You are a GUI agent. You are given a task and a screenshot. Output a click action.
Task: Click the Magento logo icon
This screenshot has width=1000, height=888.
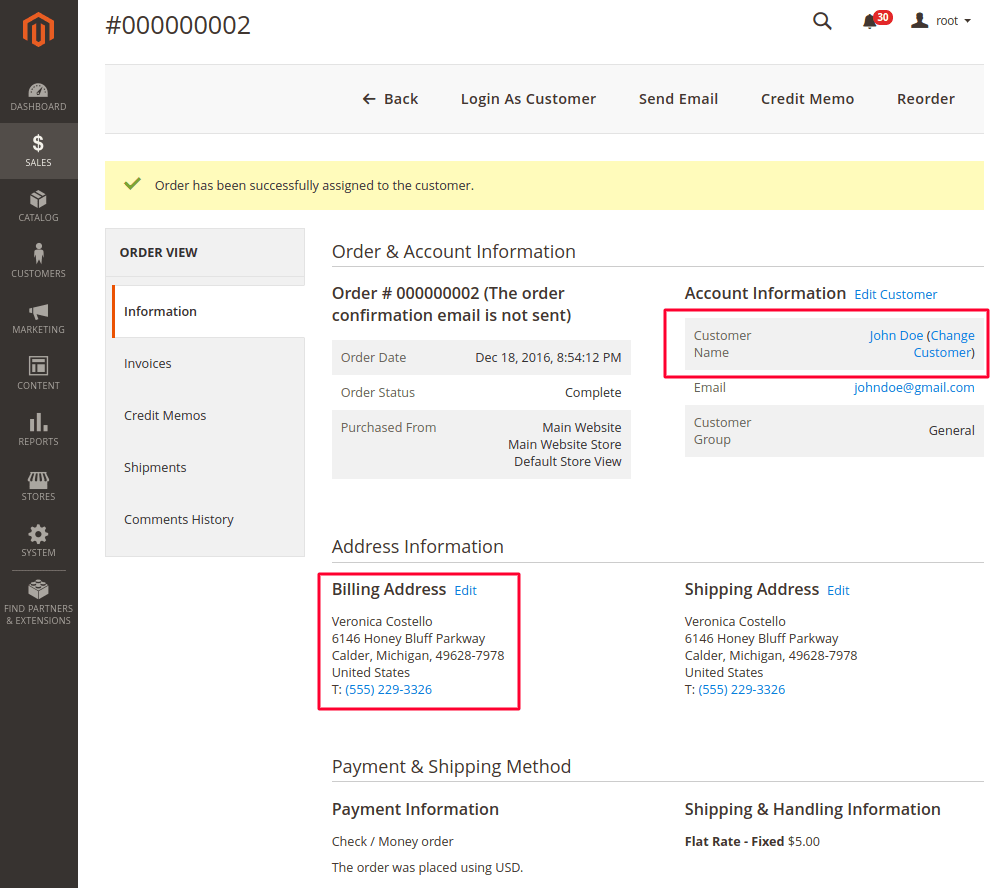click(x=38, y=29)
